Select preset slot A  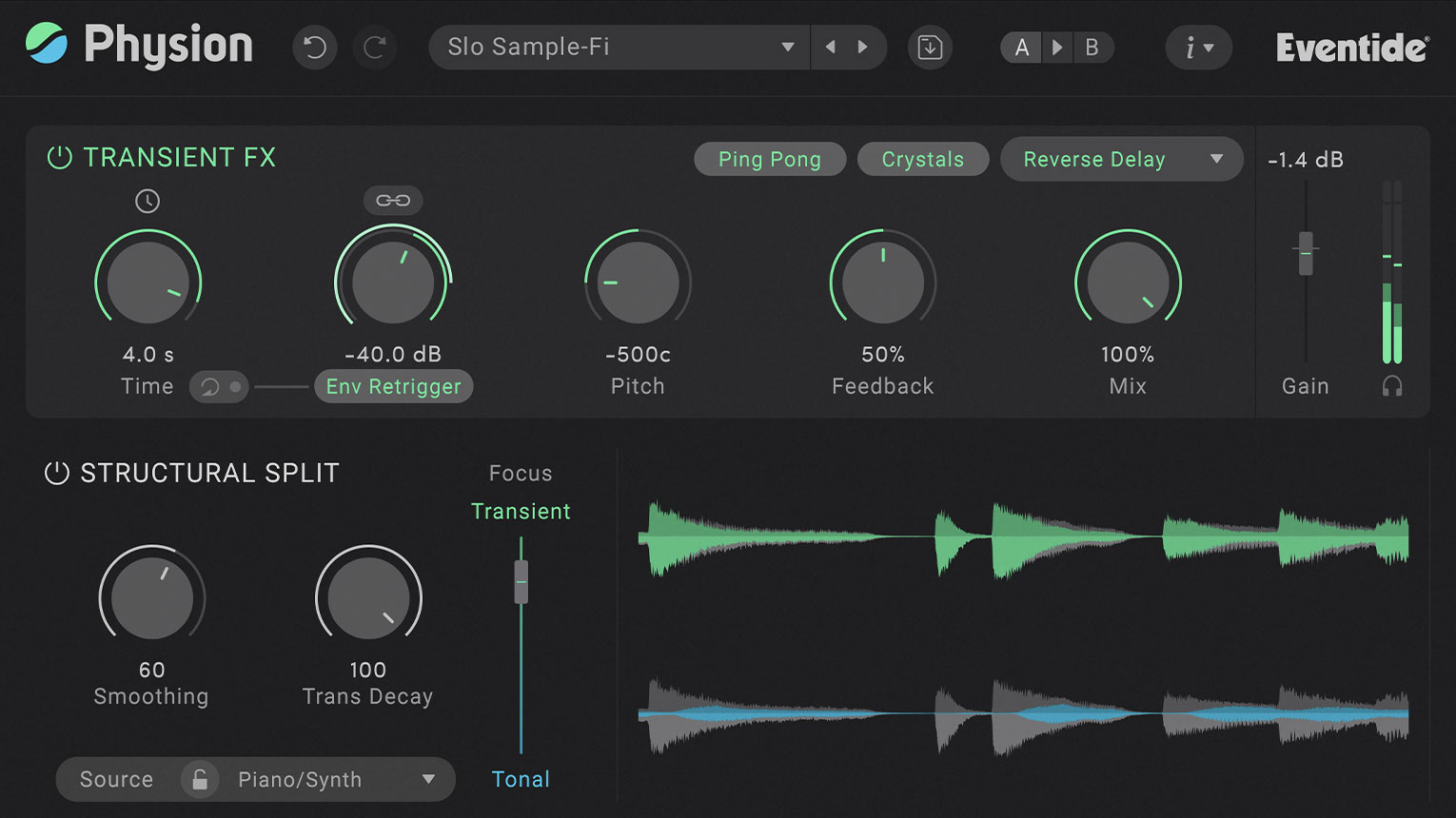tap(1020, 47)
